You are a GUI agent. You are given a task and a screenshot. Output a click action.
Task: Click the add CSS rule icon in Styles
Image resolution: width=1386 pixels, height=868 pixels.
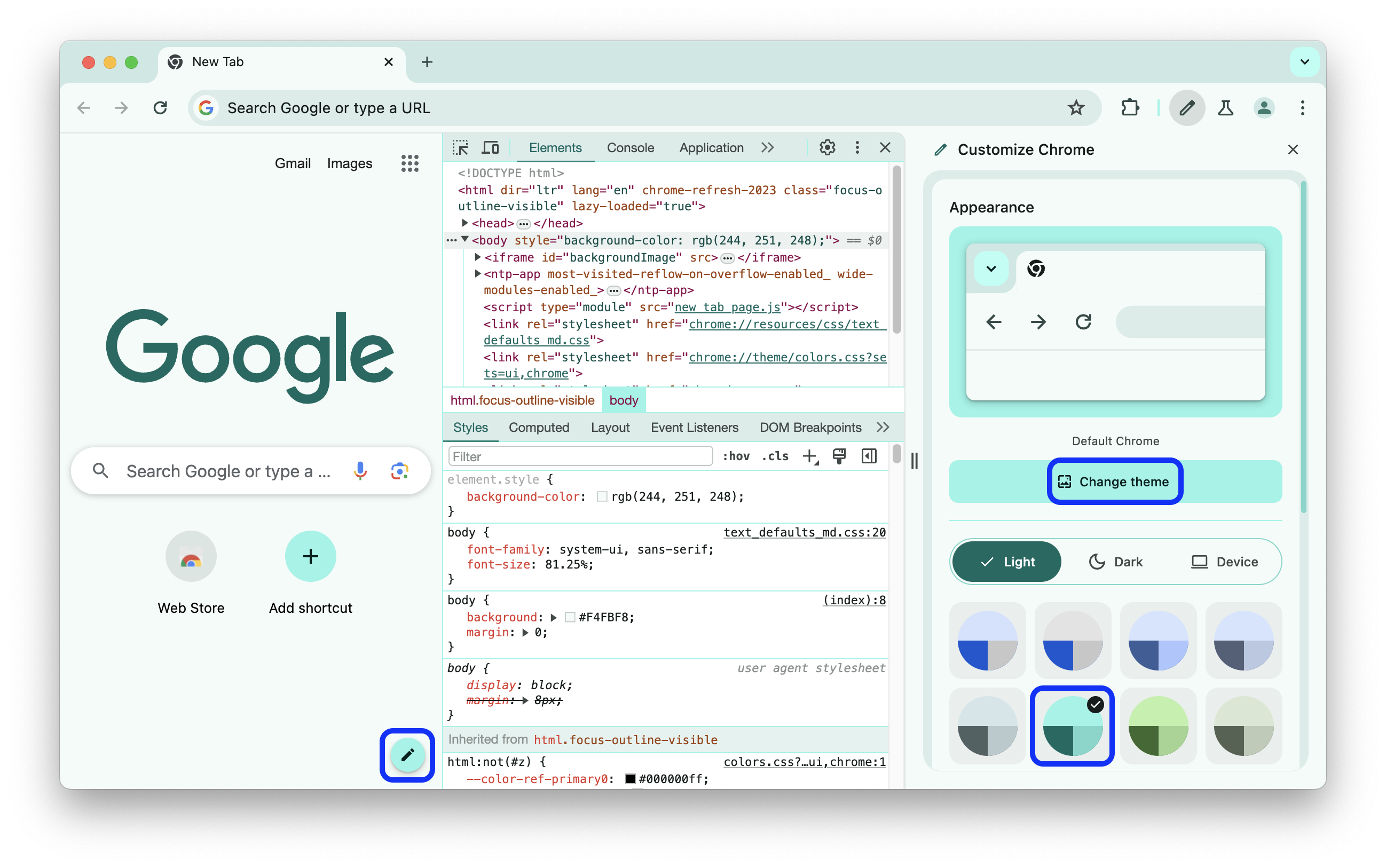[811, 457]
